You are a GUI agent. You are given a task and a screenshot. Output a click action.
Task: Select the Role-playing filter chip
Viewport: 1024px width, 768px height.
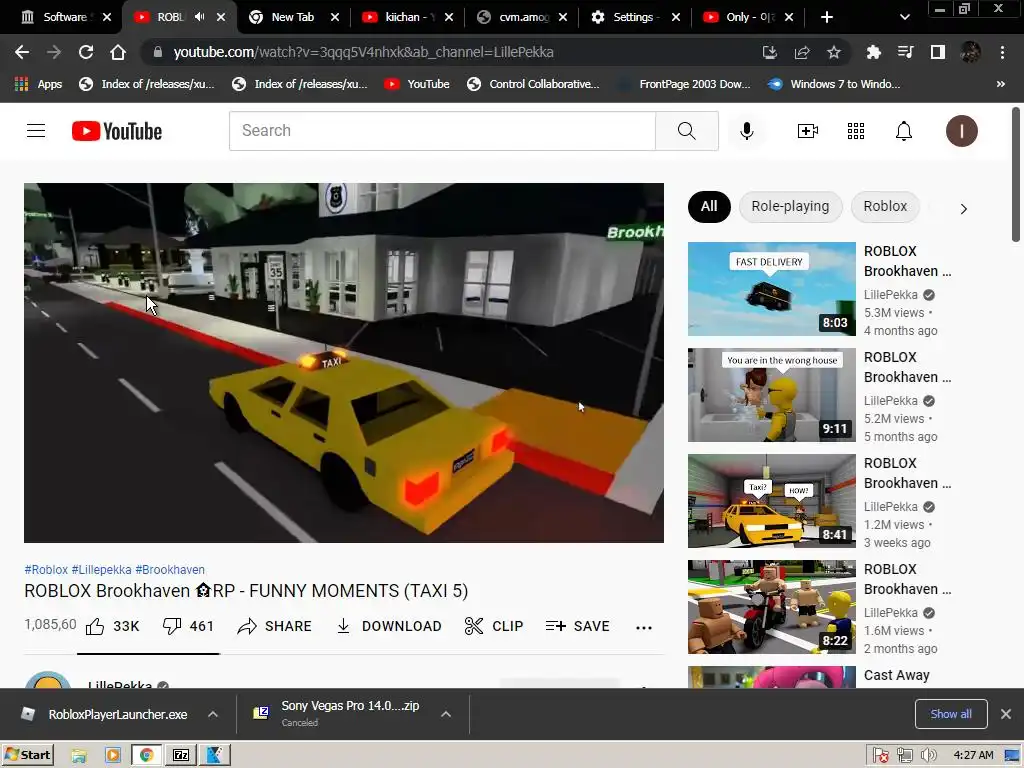pyautogui.click(x=790, y=206)
